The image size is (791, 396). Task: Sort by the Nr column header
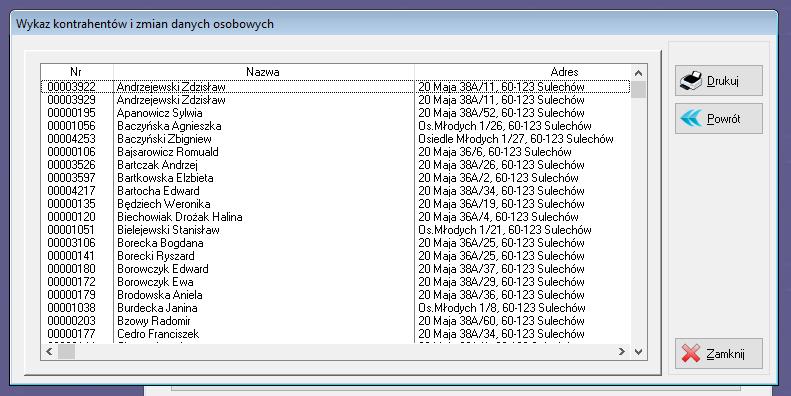click(x=77, y=72)
